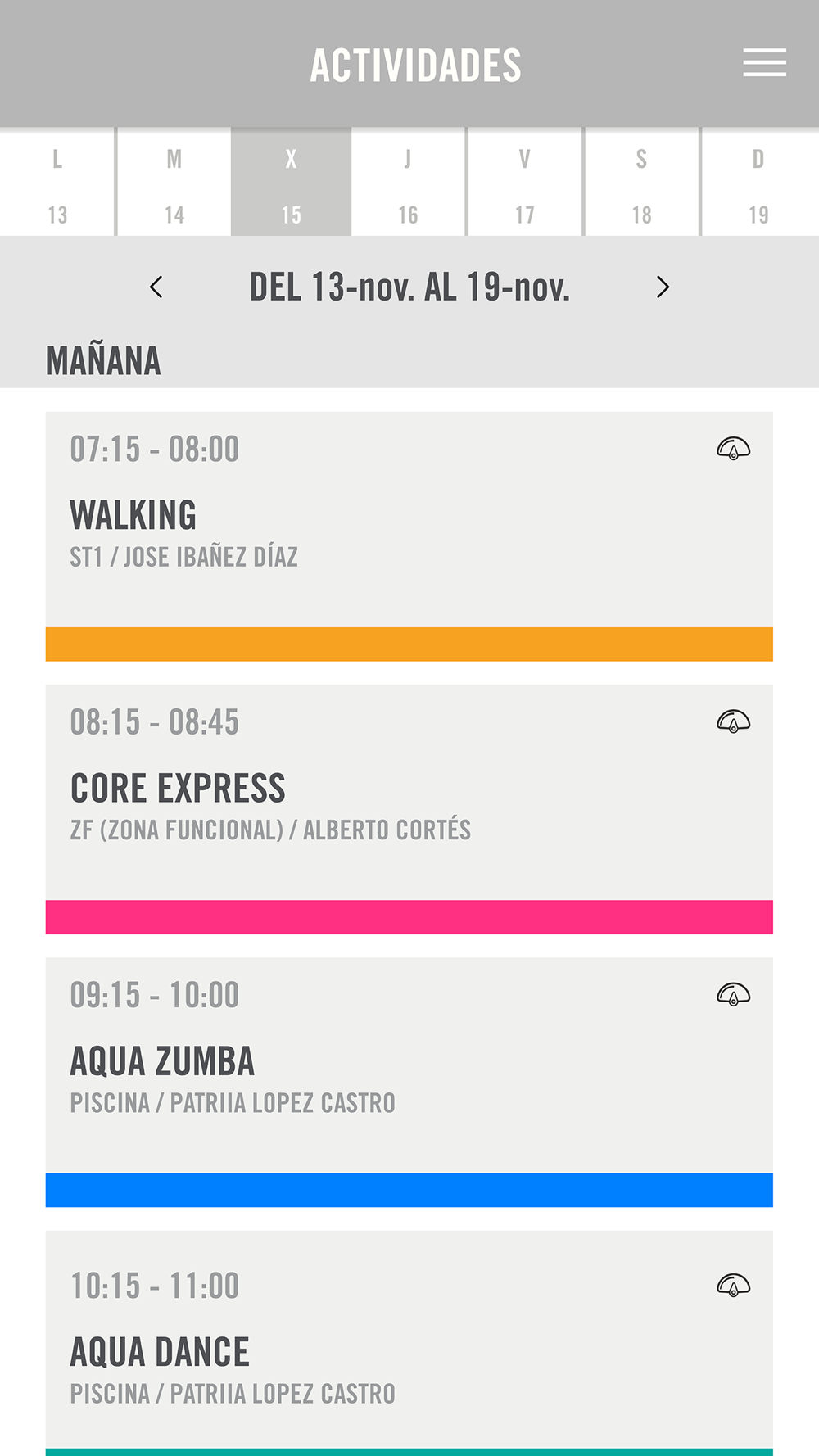Open the hamburger menu
The width and height of the screenshot is (819, 1456).
coord(764,63)
